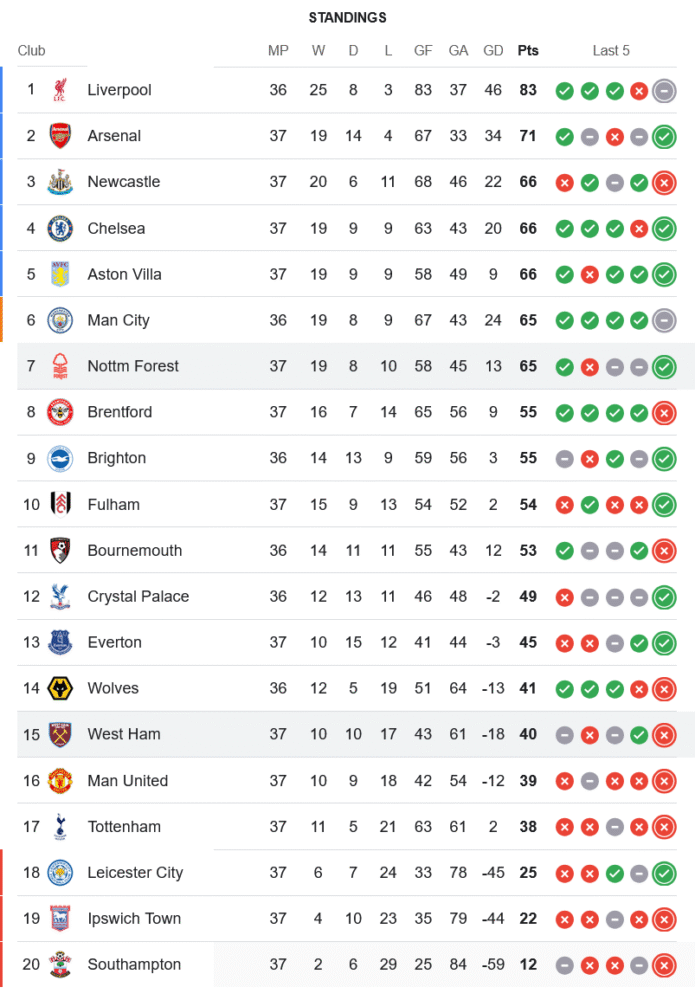Click Newcastle's latest loss result icon
Image resolution: width=695 pixels, height=1000 pixels.
click(663, 182)
